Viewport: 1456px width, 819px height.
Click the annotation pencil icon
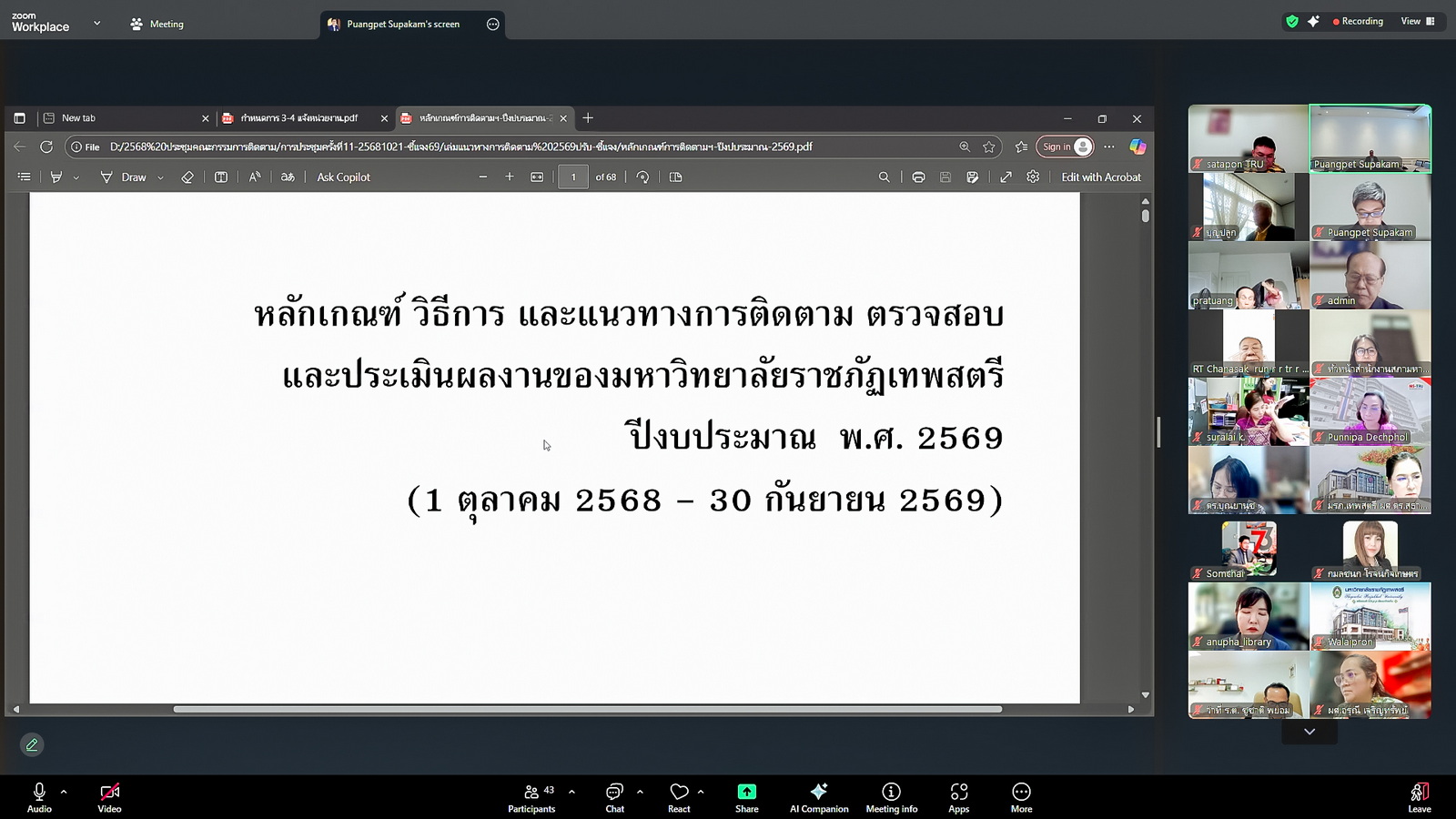click(32, 744)
